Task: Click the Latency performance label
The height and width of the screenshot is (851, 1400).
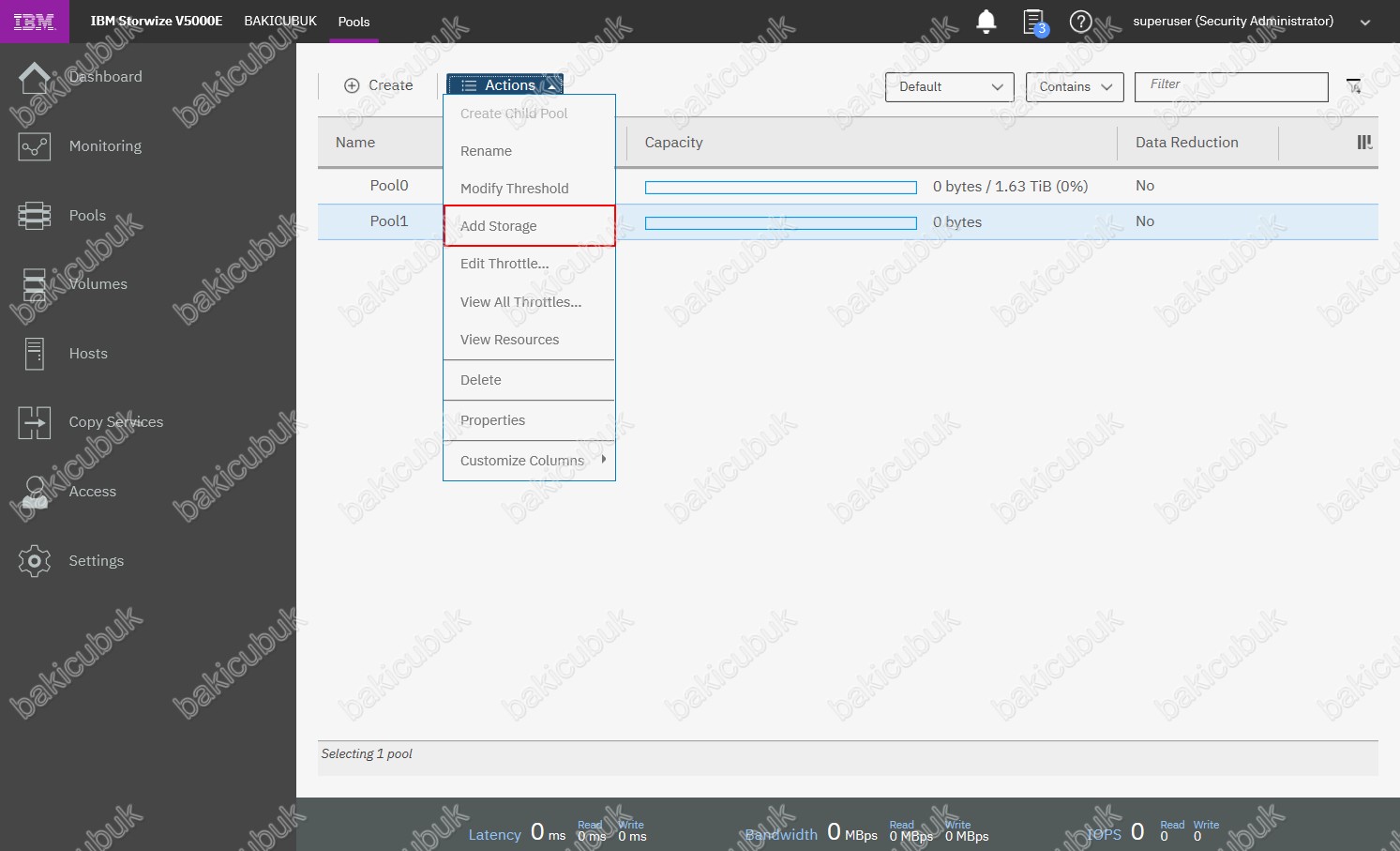Action: 494,835
